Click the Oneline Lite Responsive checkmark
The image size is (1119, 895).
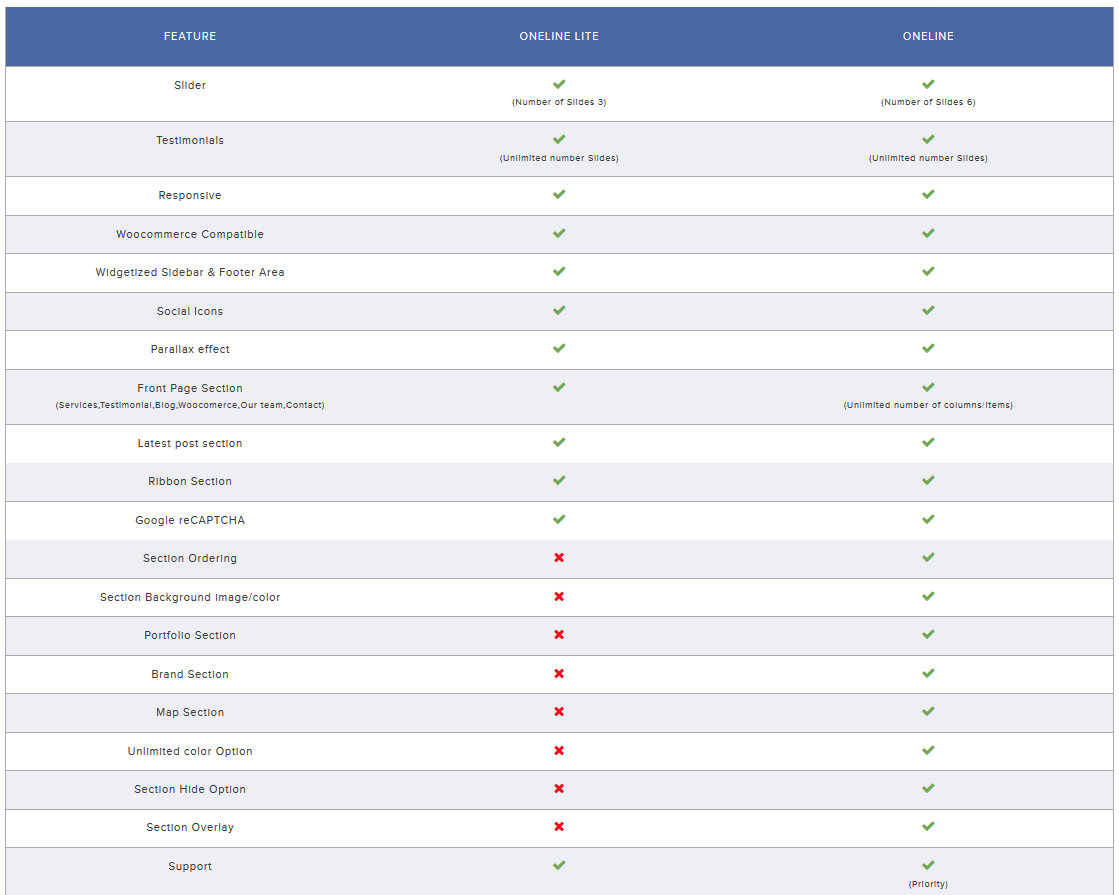point(559,194)
